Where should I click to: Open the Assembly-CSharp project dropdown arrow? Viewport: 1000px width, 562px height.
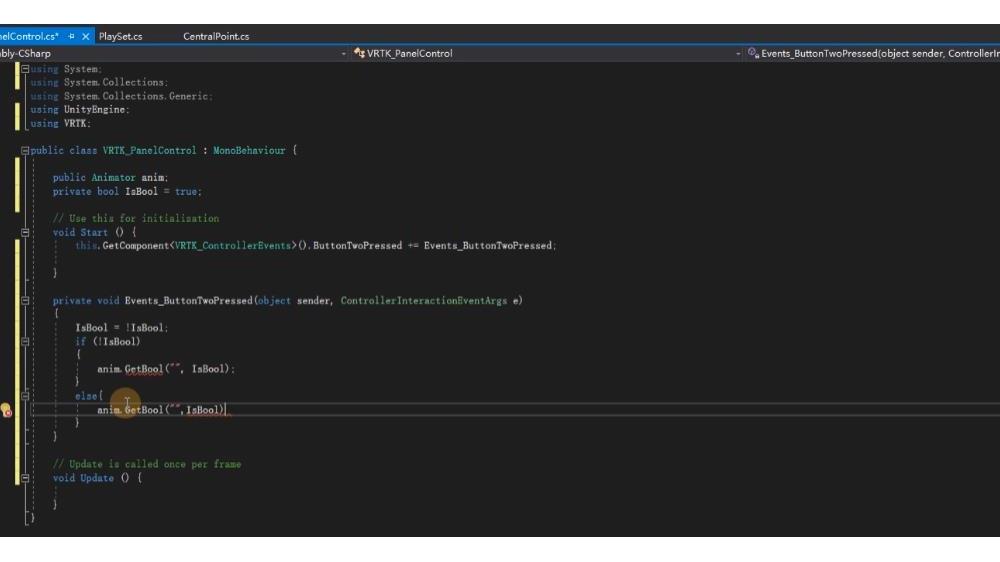pos(344,53)
